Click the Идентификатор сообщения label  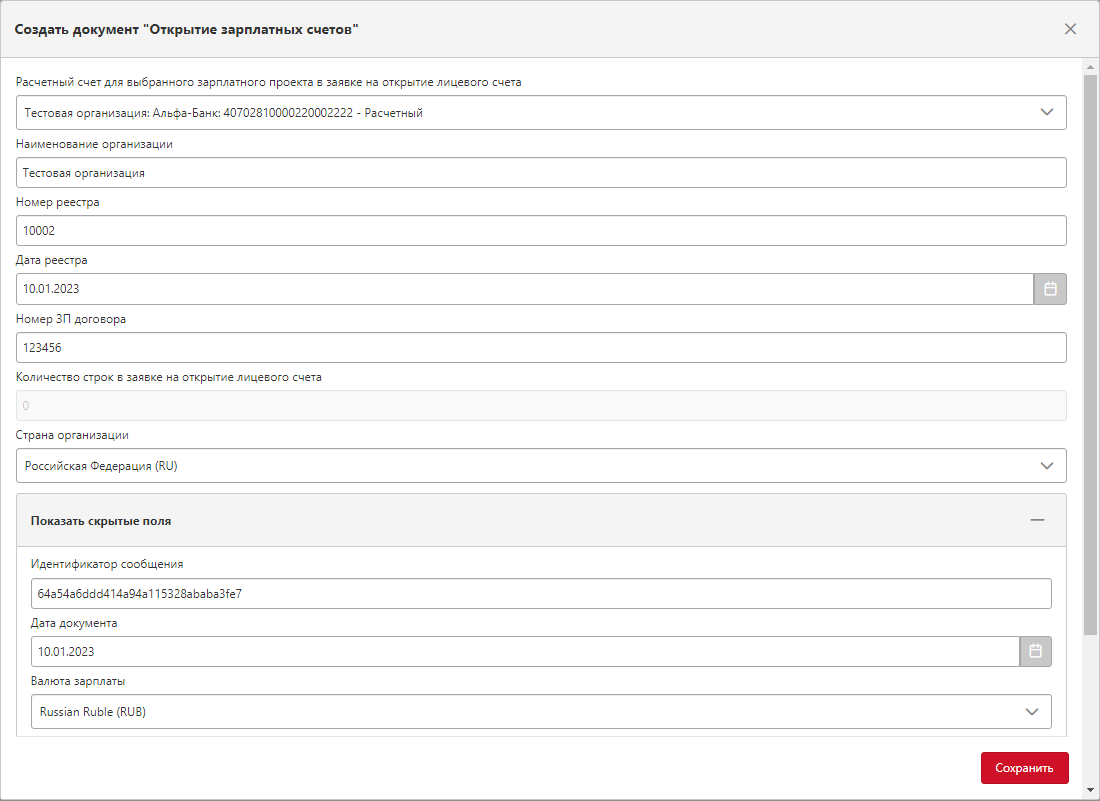(x=107, y=564)
